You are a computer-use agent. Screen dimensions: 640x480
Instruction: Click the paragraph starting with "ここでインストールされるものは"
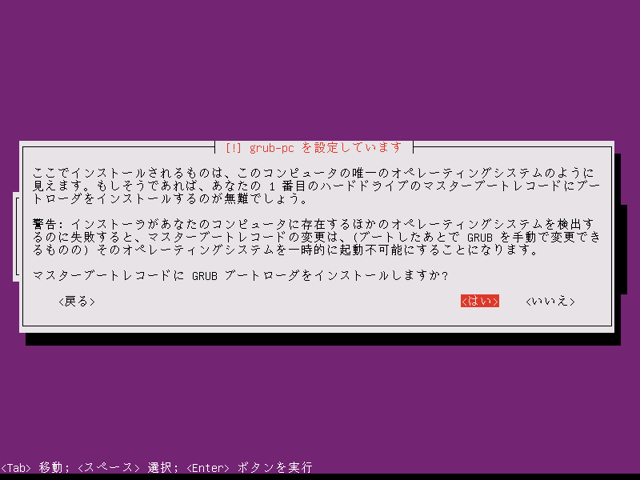pyautogui.click(x=317, y=185)
